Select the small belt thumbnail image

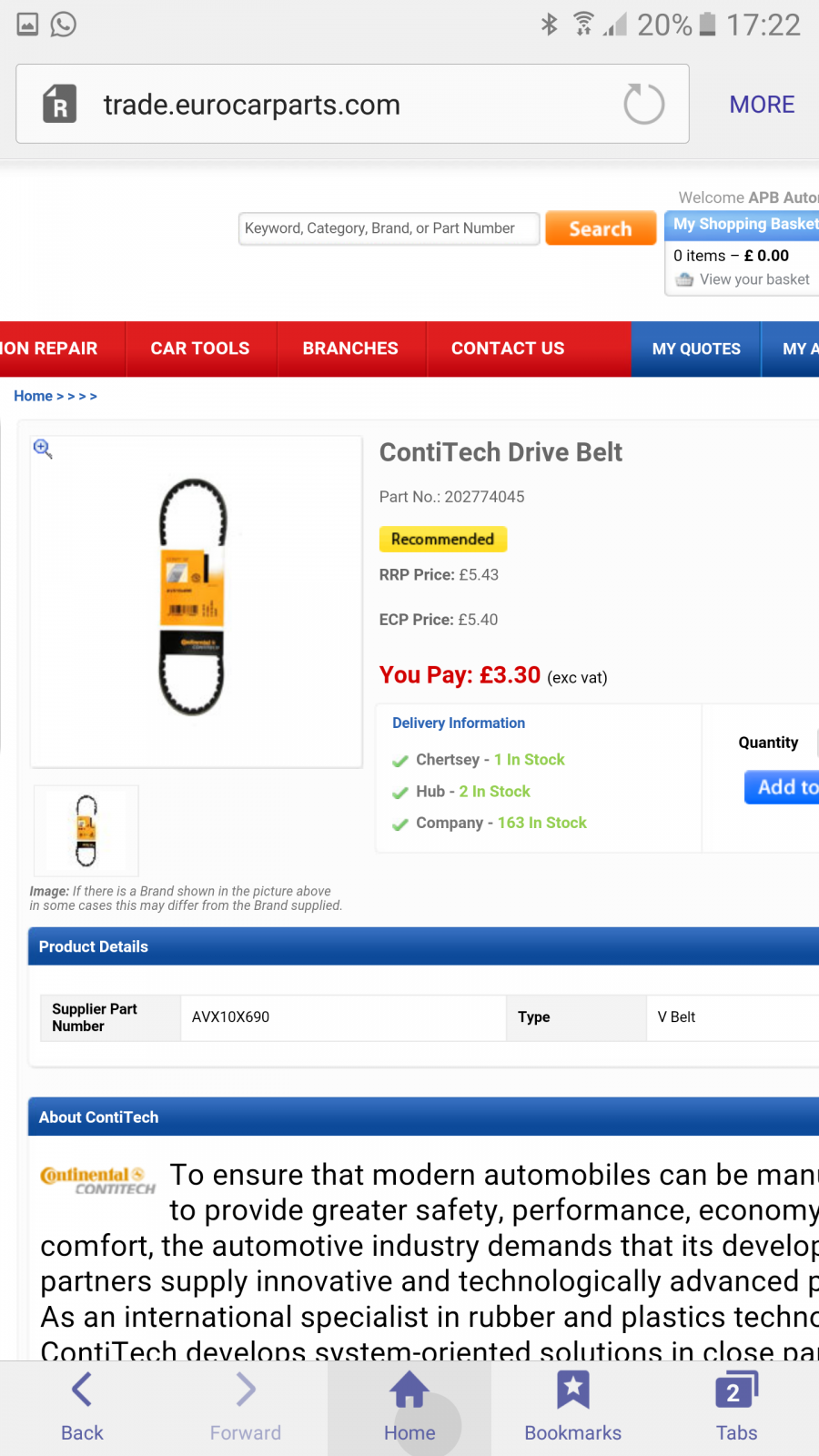coord(86,831)
